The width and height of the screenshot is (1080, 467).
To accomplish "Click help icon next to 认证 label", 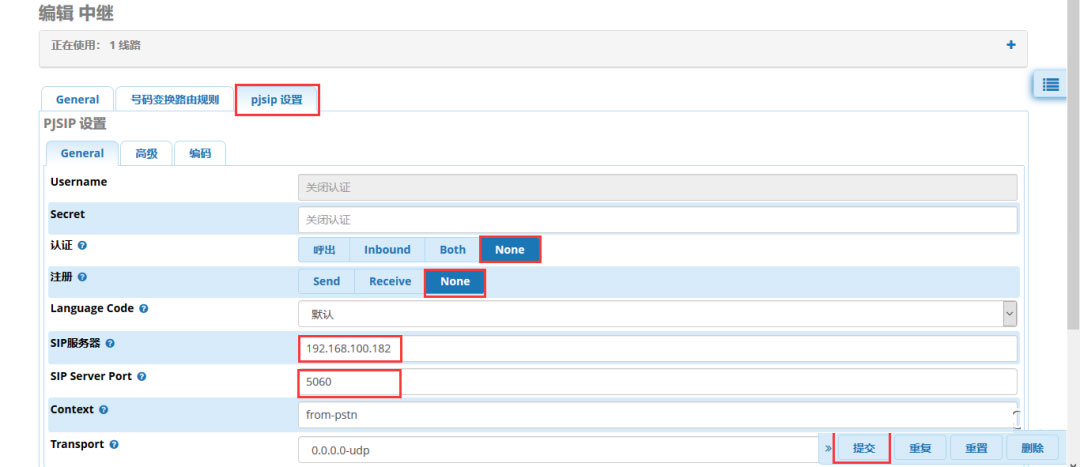I will click(x=82, y=245).
